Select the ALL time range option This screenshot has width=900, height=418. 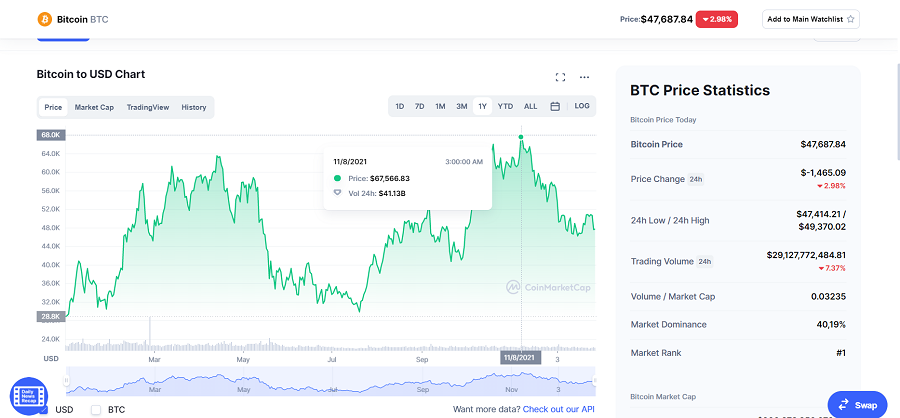(530, 106)
